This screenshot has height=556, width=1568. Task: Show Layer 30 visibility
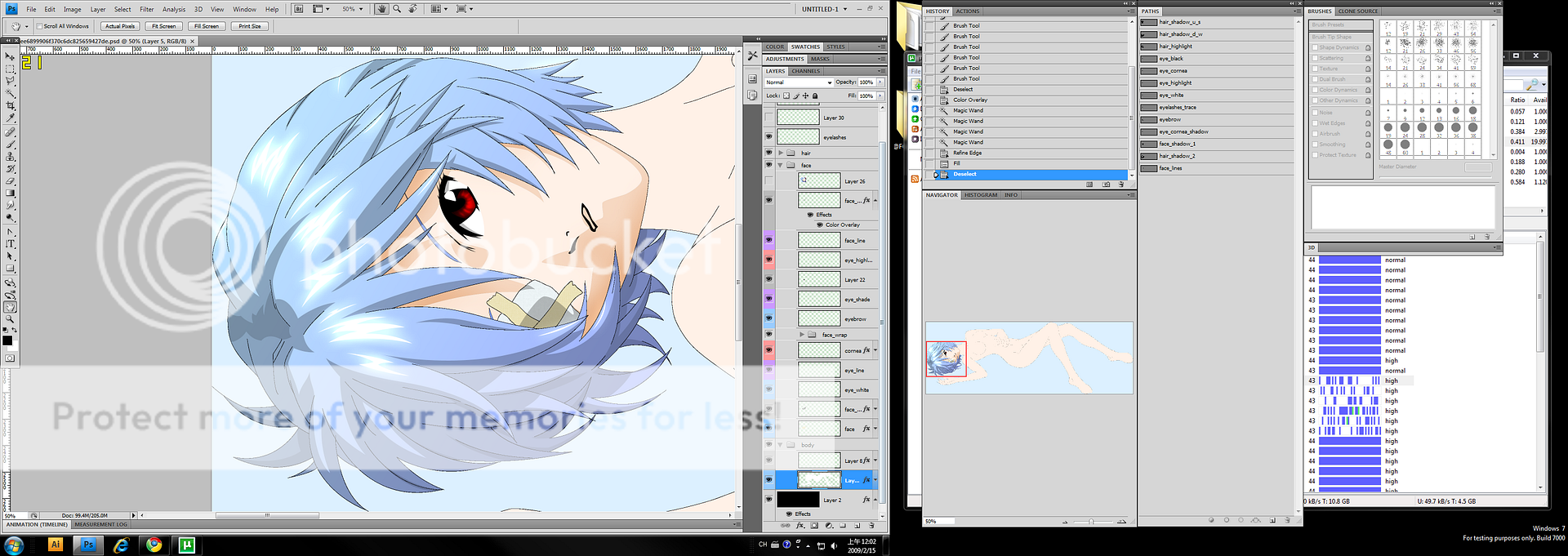(768, 118)
